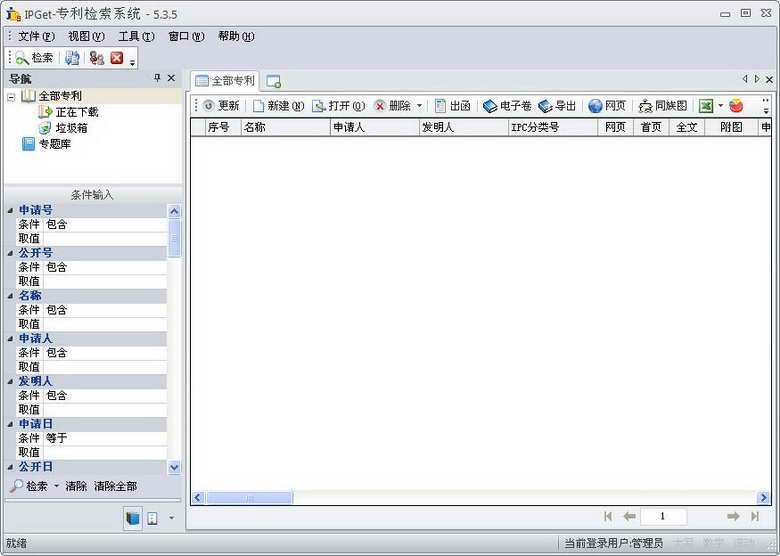Click the users icon in the top toolbar
This screenshot has height=556, width=780.
tap(97, 58)
